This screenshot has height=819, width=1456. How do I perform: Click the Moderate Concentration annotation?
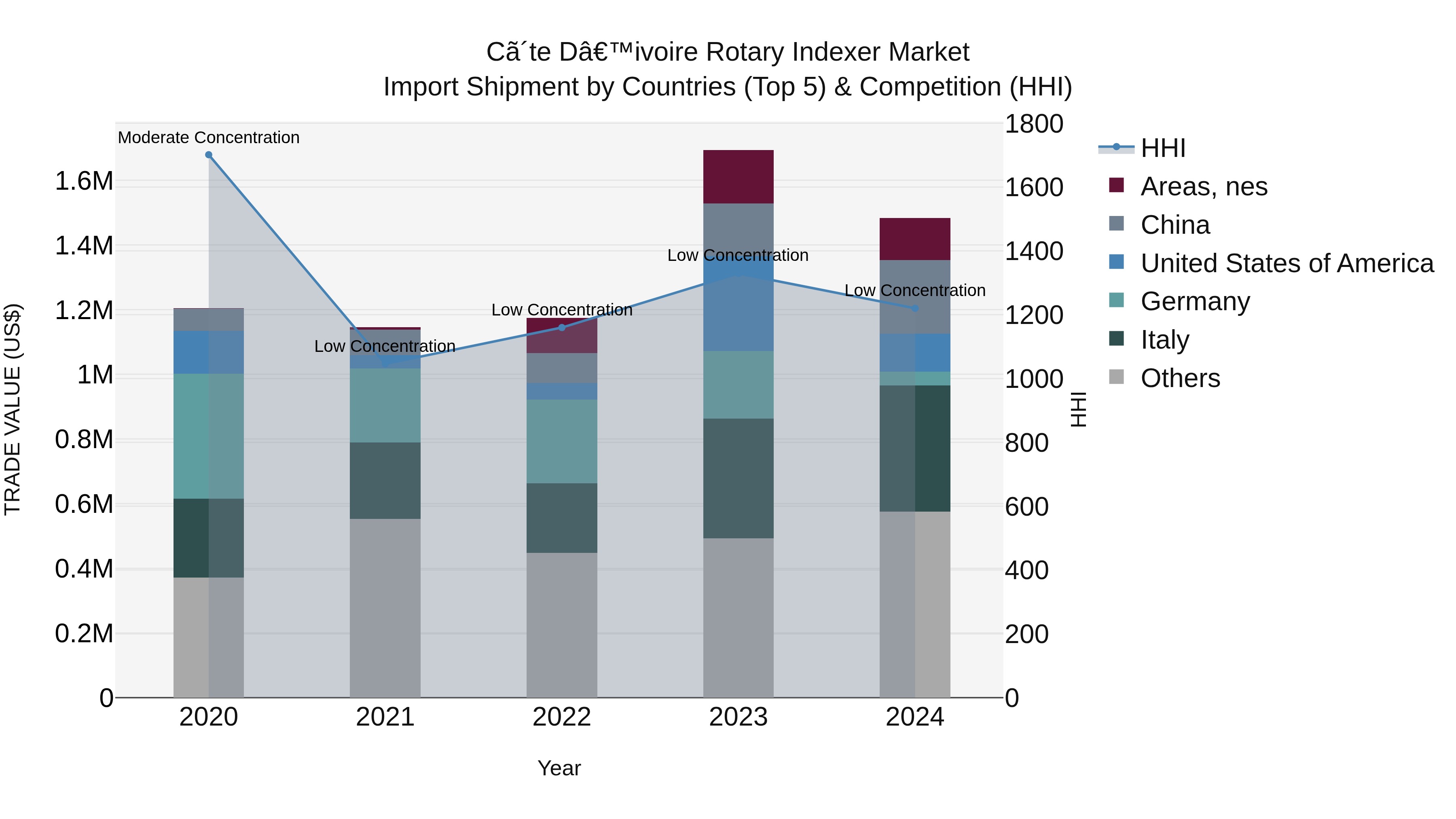click(209, 138)
